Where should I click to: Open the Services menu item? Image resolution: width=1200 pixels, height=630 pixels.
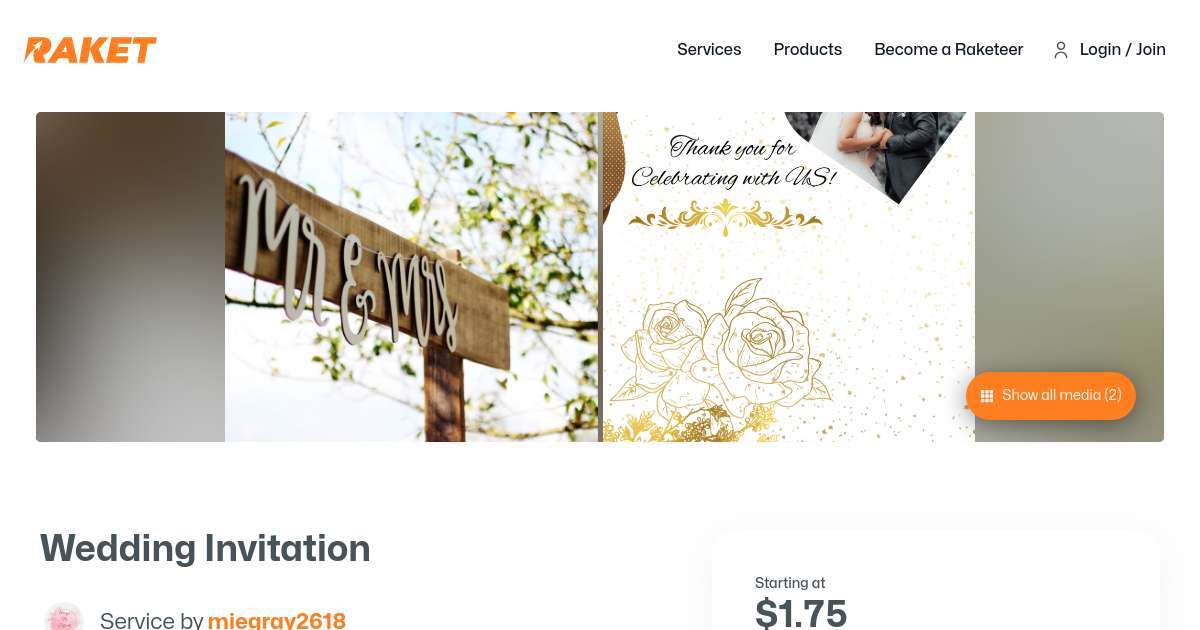(x=709, y=49)
